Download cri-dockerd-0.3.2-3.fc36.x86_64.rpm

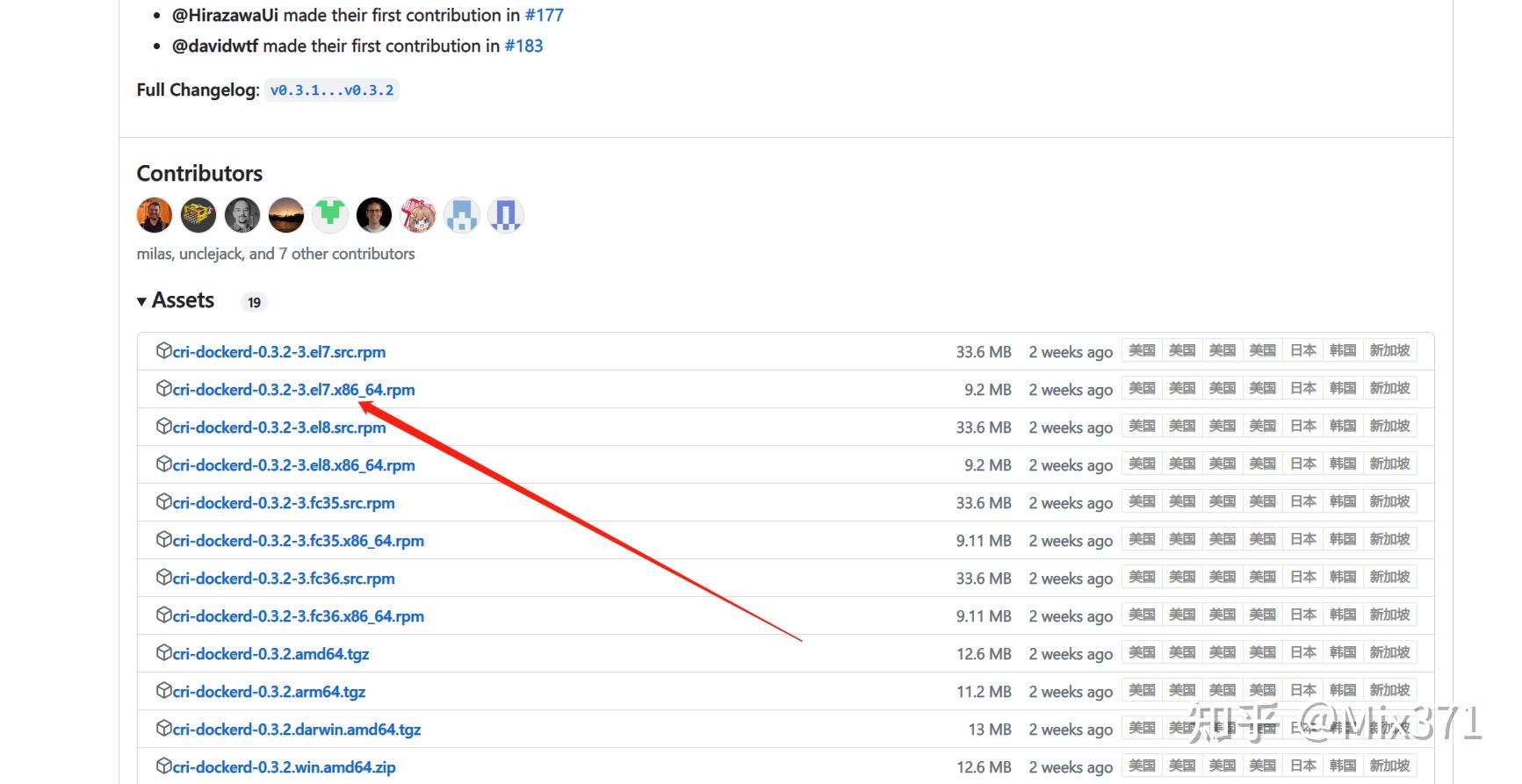click(x=298, y=616)
